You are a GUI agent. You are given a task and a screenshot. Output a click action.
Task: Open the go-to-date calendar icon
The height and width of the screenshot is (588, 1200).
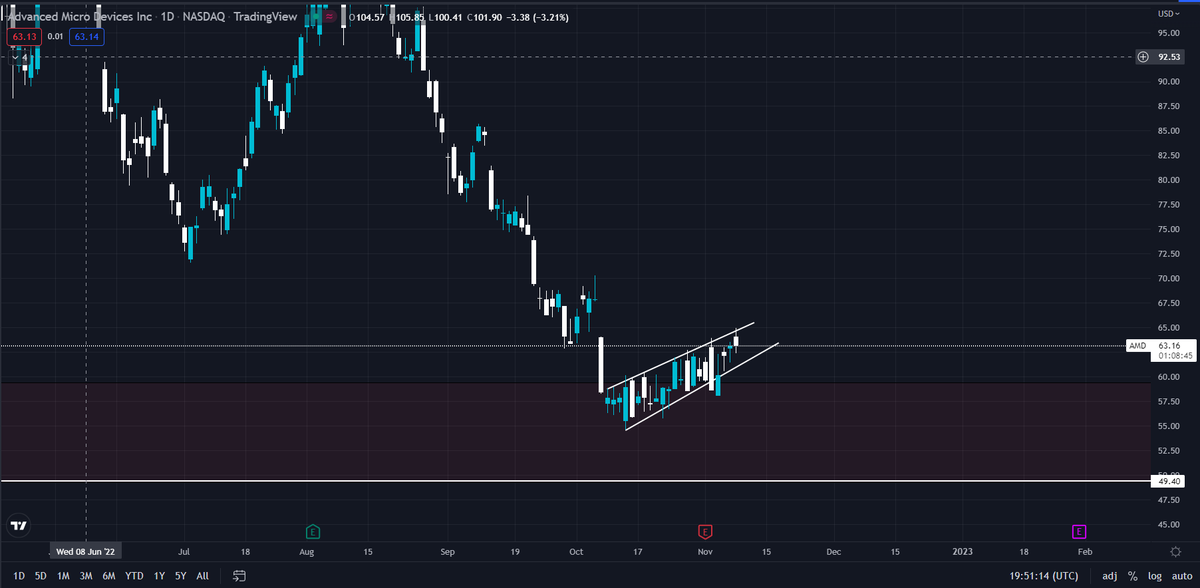coord(239,576)
